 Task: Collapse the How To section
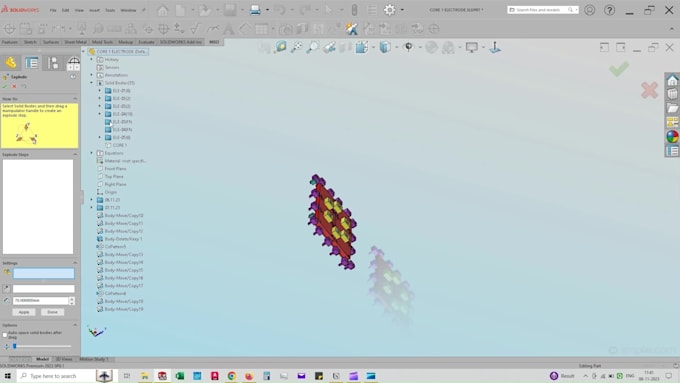[x=75, y=99]
